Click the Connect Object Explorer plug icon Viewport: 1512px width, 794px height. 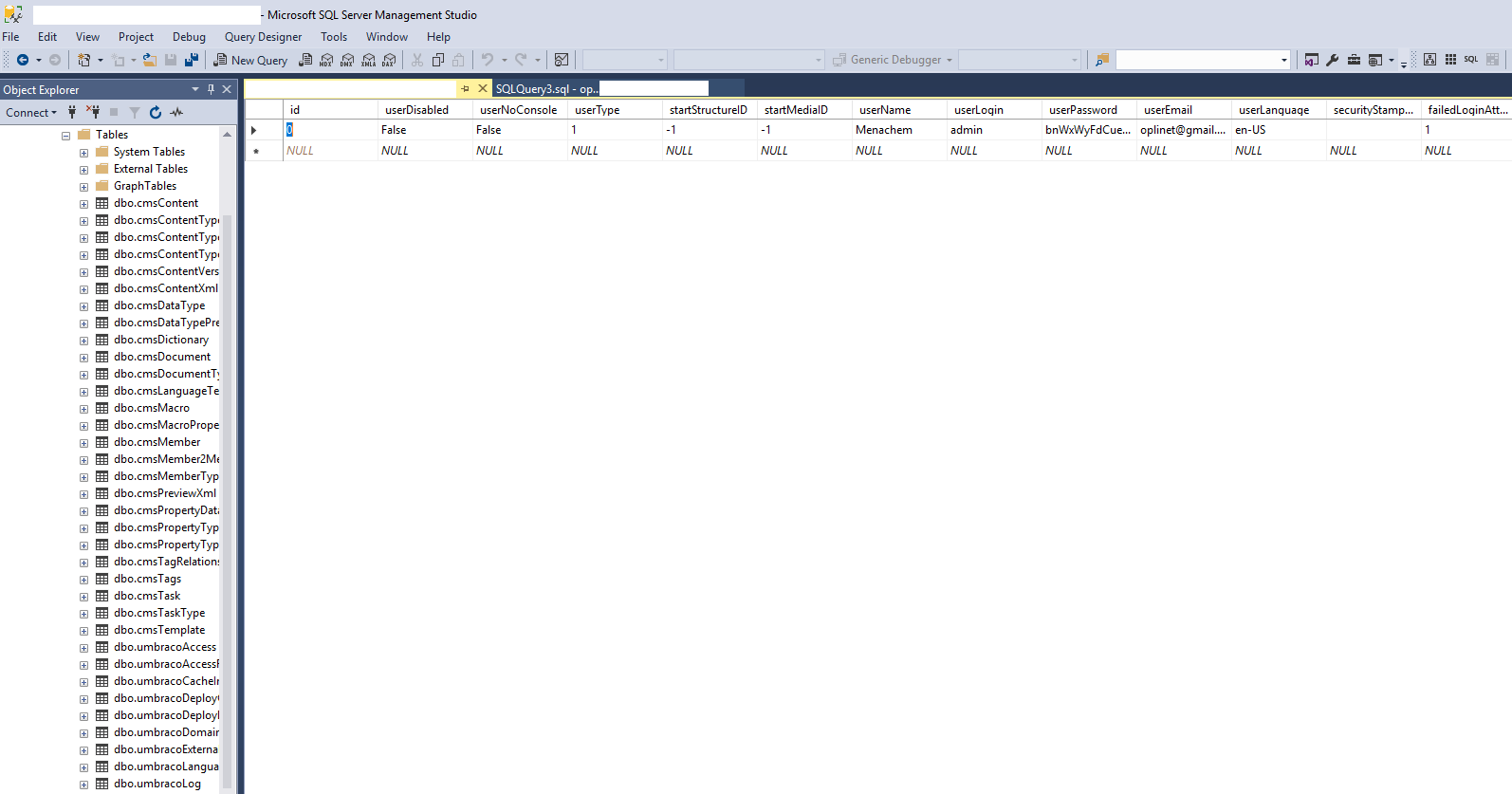[72, 113]
